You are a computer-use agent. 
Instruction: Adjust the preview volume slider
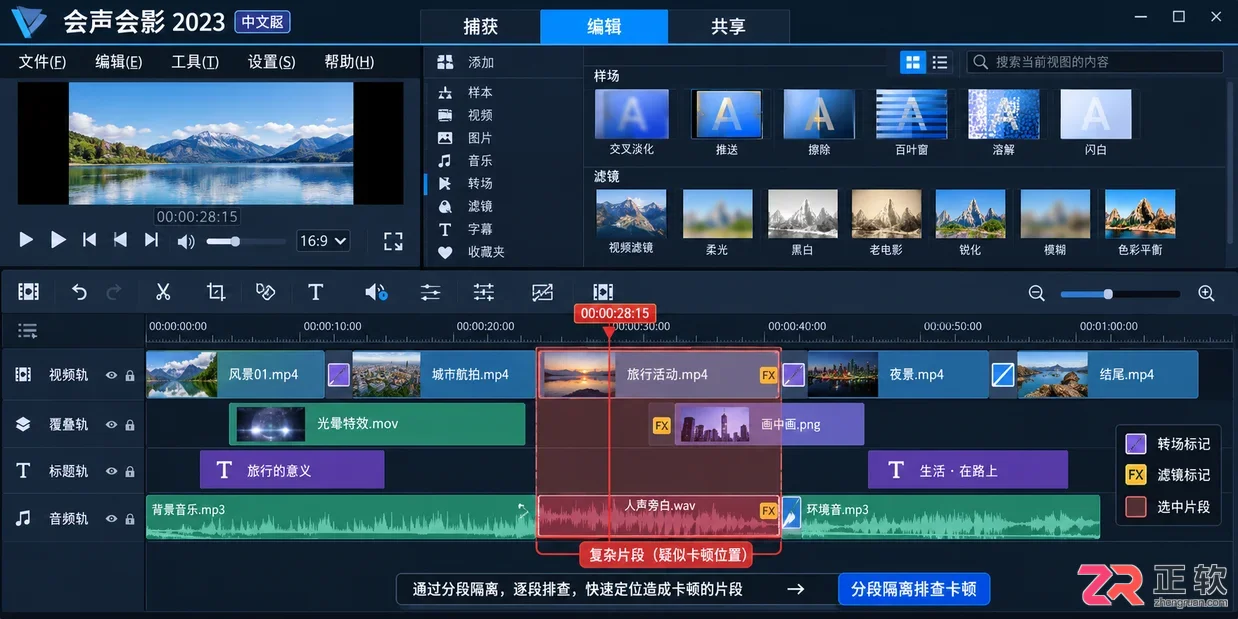[245, 241]
